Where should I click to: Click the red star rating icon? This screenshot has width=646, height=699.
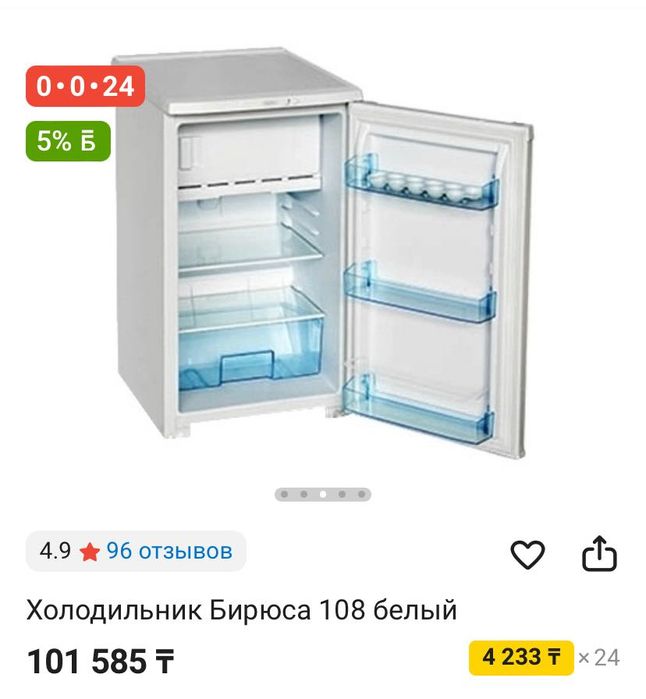coord(89,552)
